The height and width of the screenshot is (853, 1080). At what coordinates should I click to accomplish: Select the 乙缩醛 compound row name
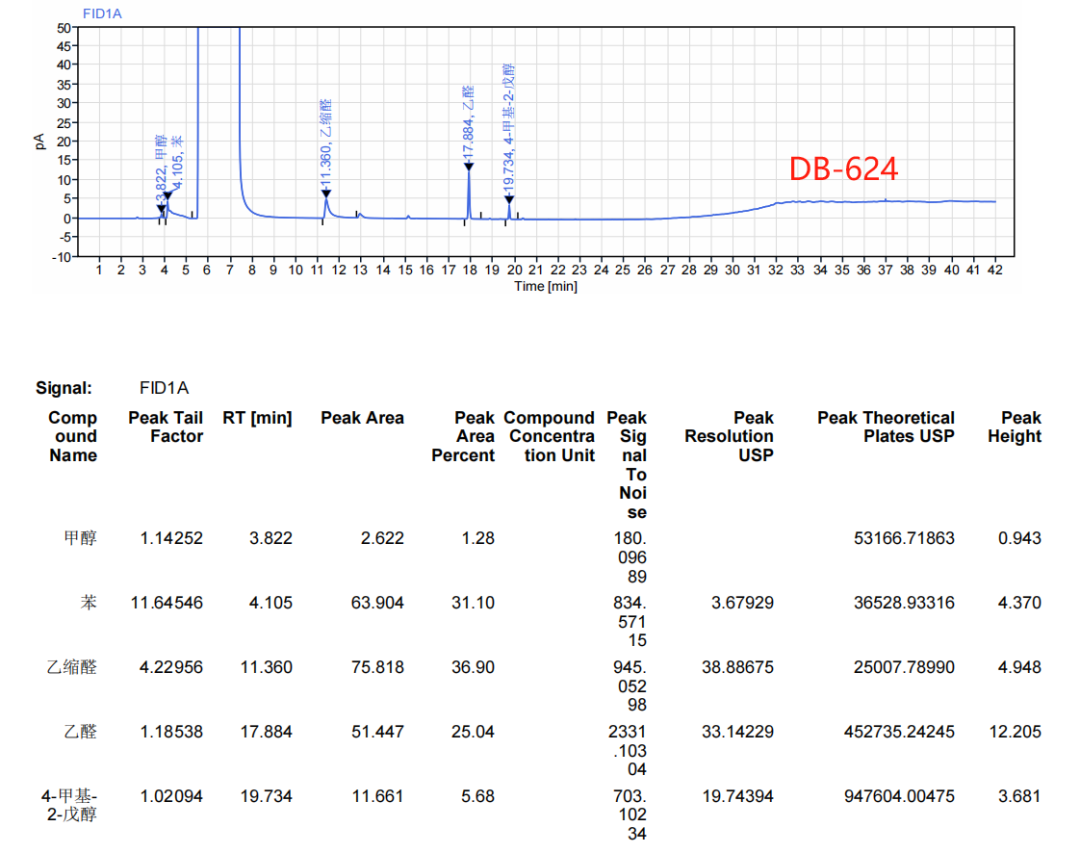73,667
